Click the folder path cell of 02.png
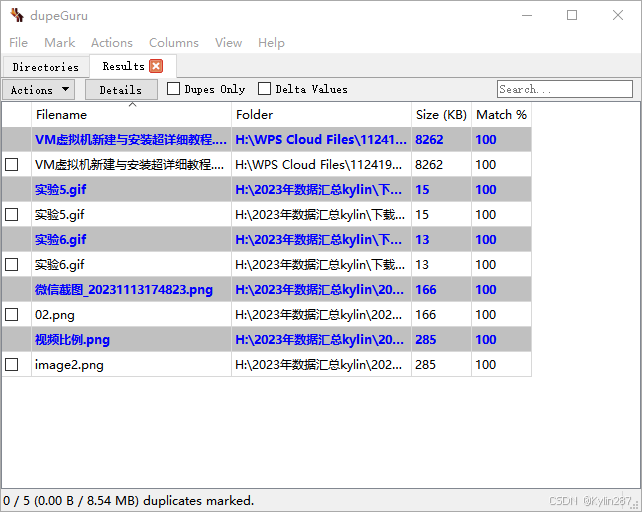642x512 pixels. (x=319, y=315)
